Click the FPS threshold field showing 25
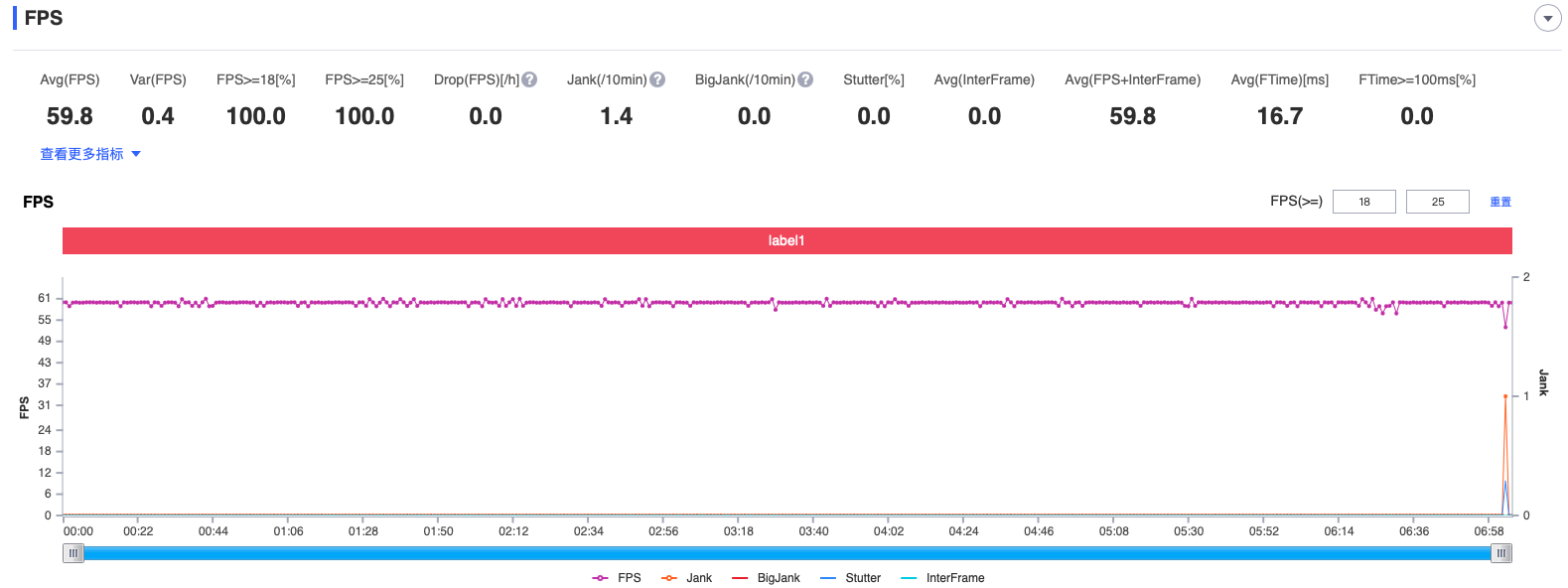Viewport: 1568px width, 588px height. point(1437,202)
